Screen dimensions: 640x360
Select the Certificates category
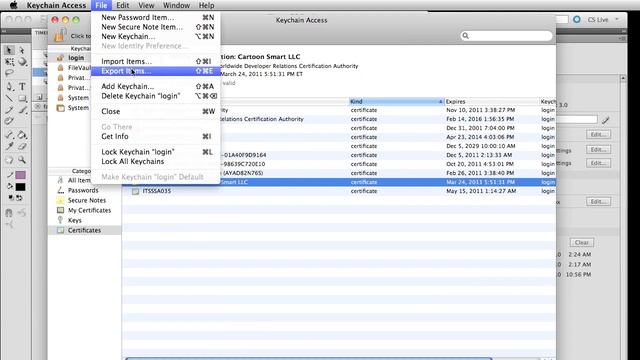tap(84, 230)
